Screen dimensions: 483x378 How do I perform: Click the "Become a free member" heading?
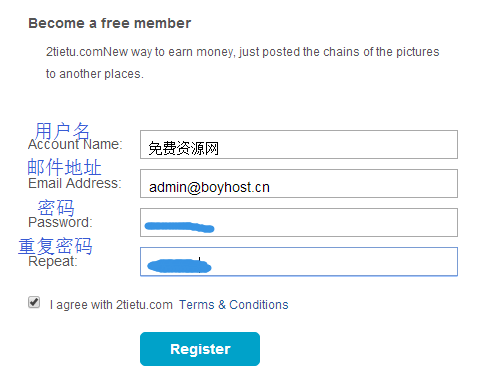(x=110, y=23)
